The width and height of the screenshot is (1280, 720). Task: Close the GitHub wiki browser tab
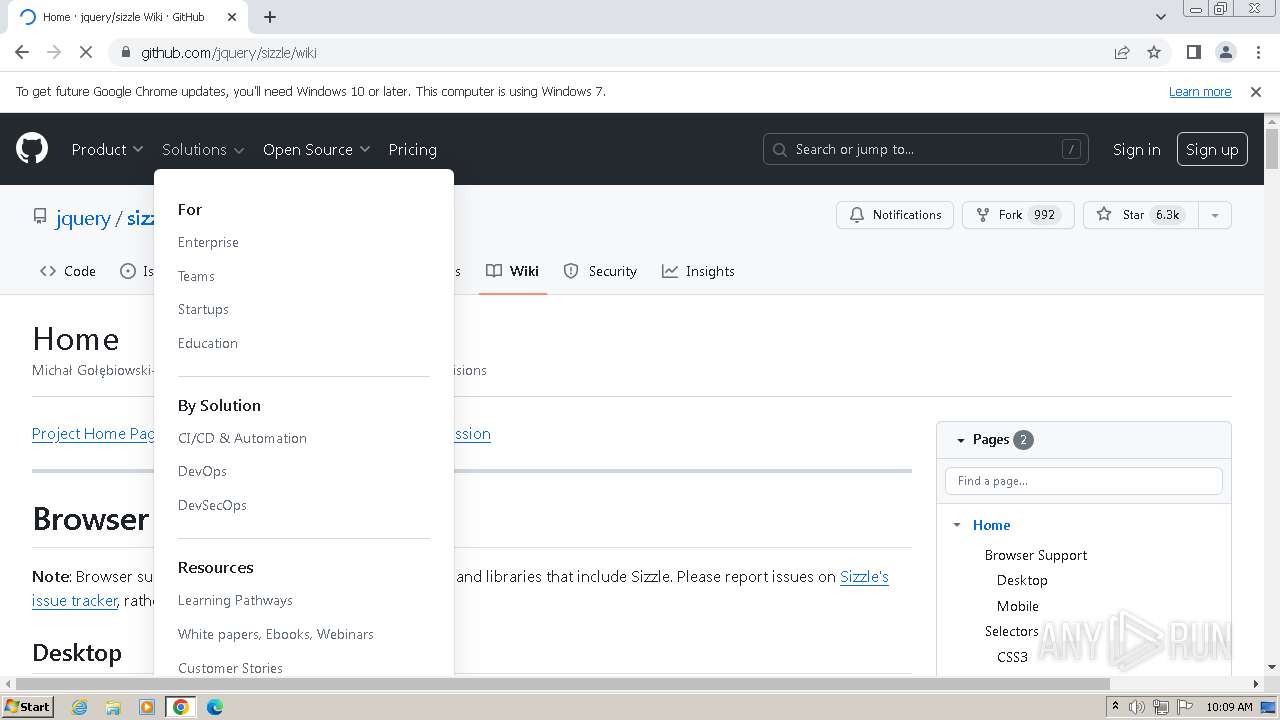tap(232, 17)
